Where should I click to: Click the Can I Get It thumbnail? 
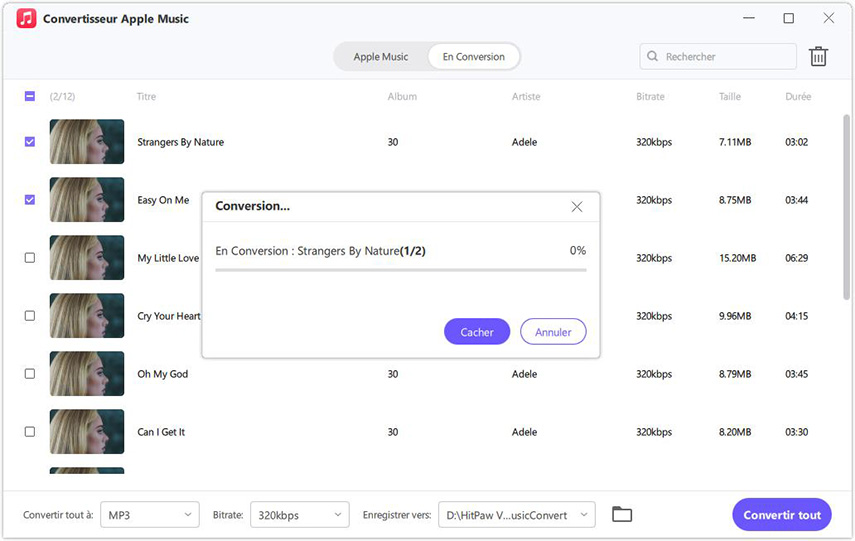[x=87, y=431]
